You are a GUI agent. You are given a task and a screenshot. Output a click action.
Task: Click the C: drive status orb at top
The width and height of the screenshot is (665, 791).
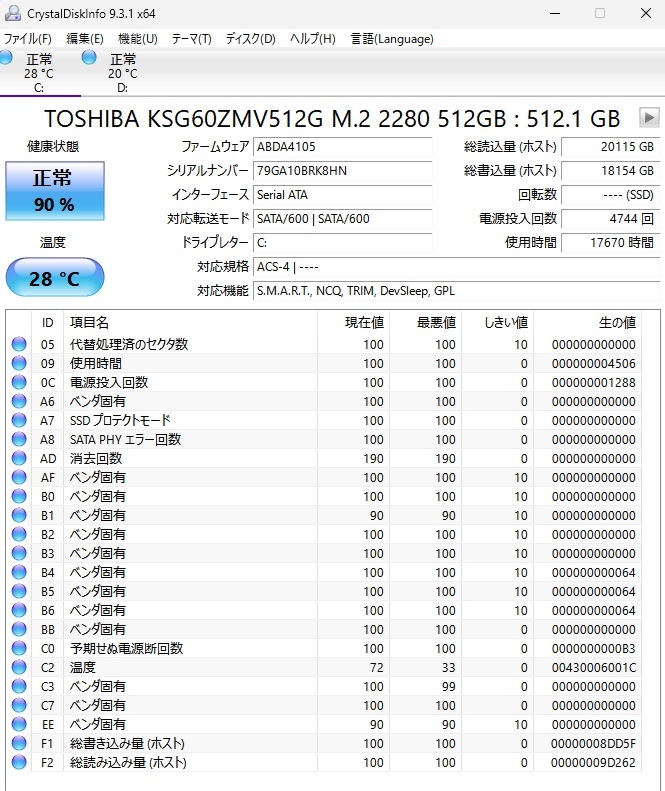pos(6,58)
